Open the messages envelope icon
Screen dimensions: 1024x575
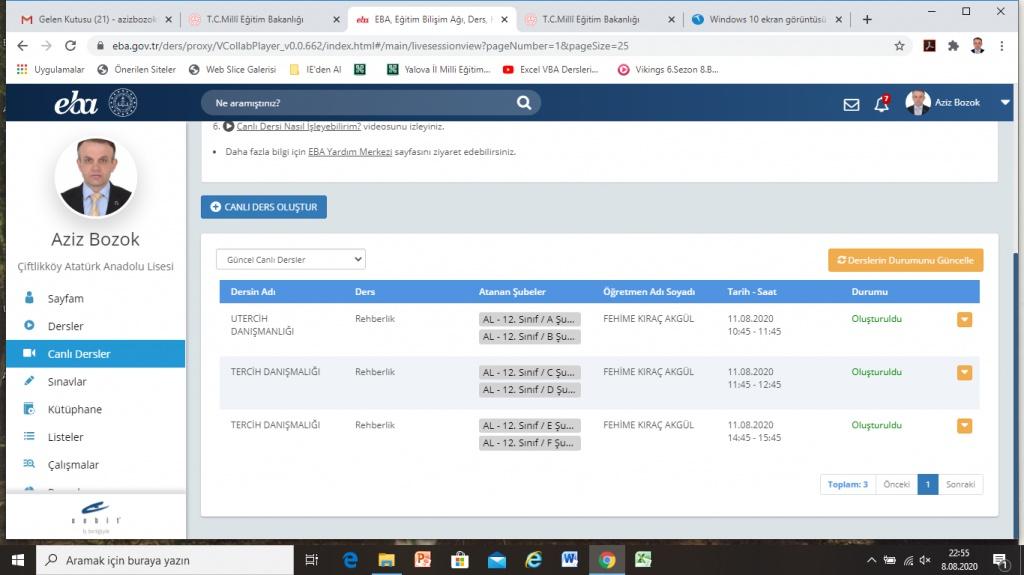pyautogui.click(x=851, y=104)
